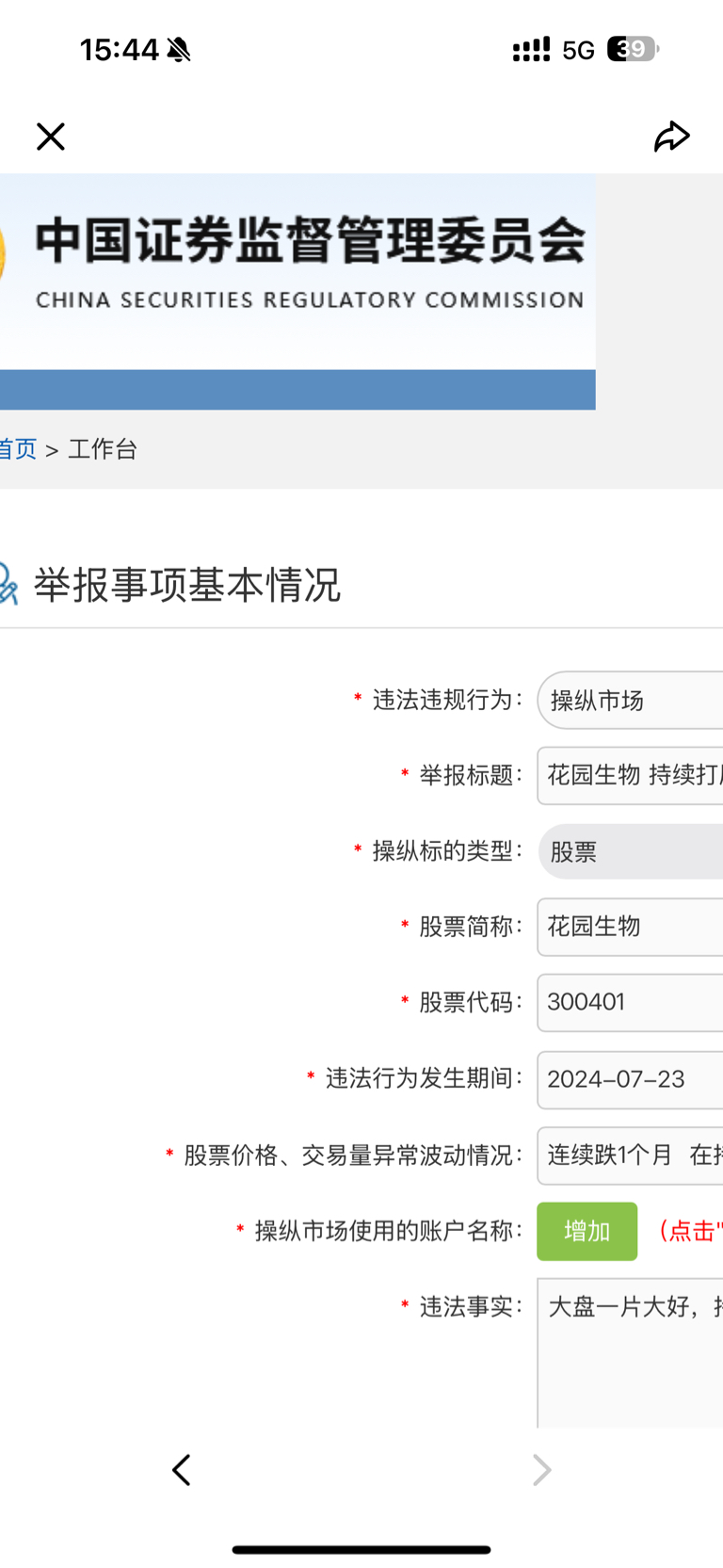Open the 操纵标的类型 dropdown showing 股票
723x1568 pixels.
(630, 851)
